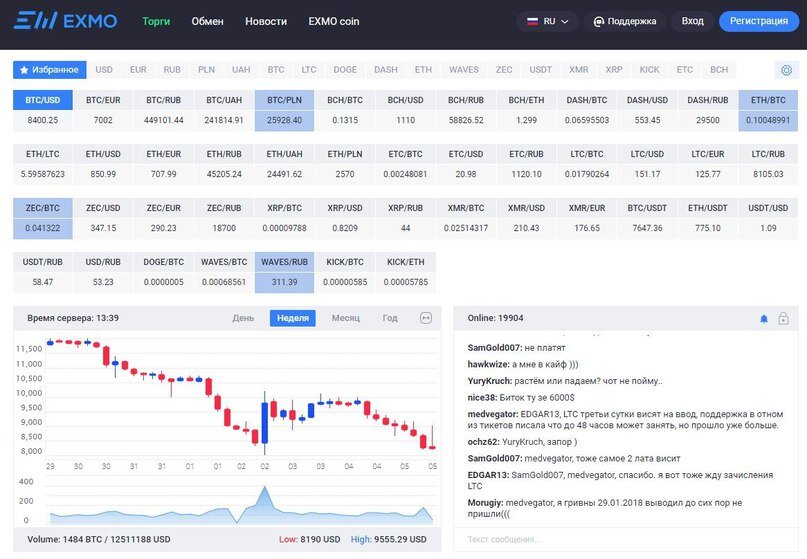Image resolution: width=807 pixels, height=559 pixels.
Task: Click the chat message input field
Action: pyautogui.click(x=625, y=539)
